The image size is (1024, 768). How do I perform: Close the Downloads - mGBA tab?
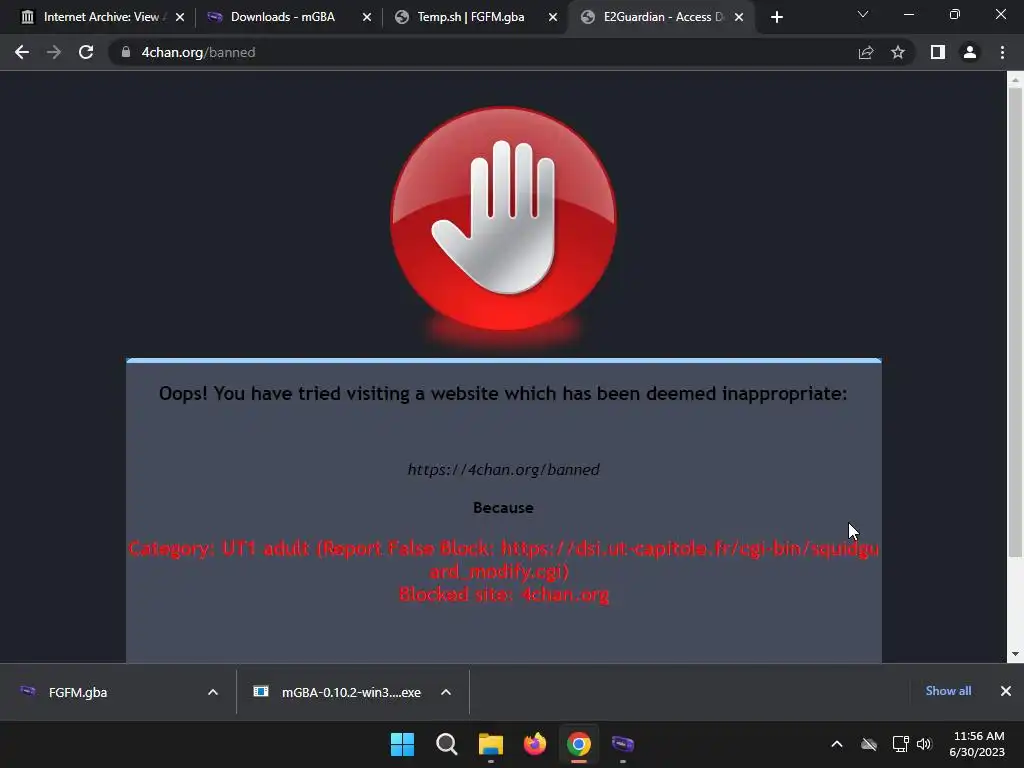[x=367, y=17]
